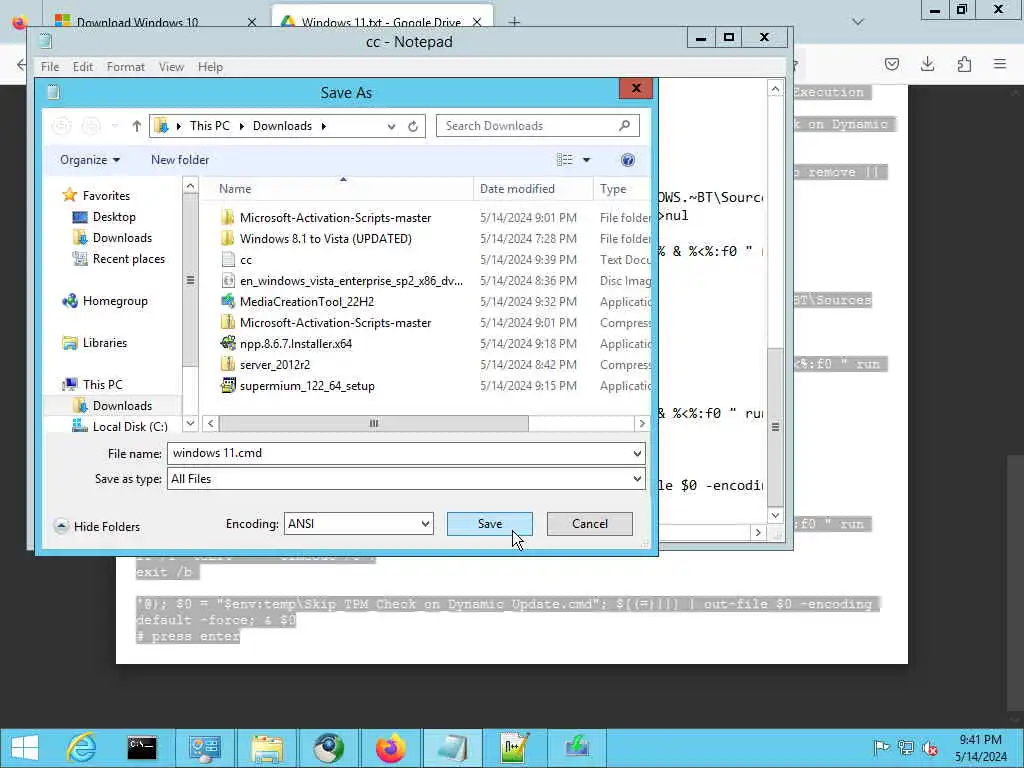Open Firefox downloads arrow icon
Screen dimensions: 1024x768
pyautogui.click(x=927, y=64)
